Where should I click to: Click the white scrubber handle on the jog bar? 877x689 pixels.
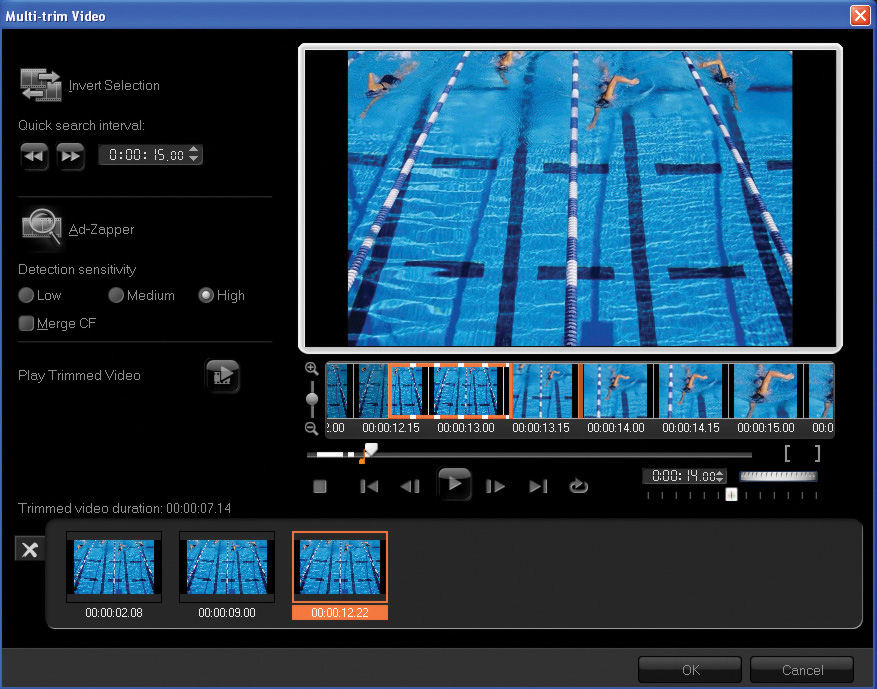tap(370, 449)
